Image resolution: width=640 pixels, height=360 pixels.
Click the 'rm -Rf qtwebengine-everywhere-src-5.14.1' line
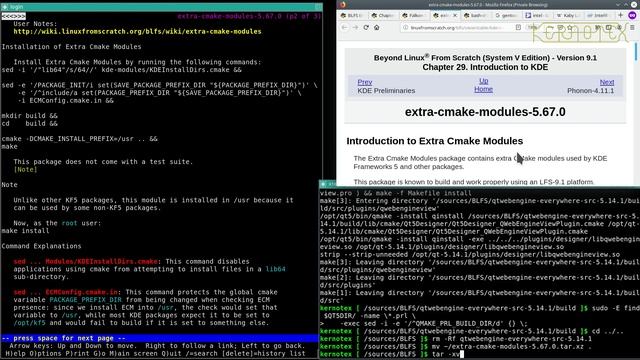[x=512, y=339]
